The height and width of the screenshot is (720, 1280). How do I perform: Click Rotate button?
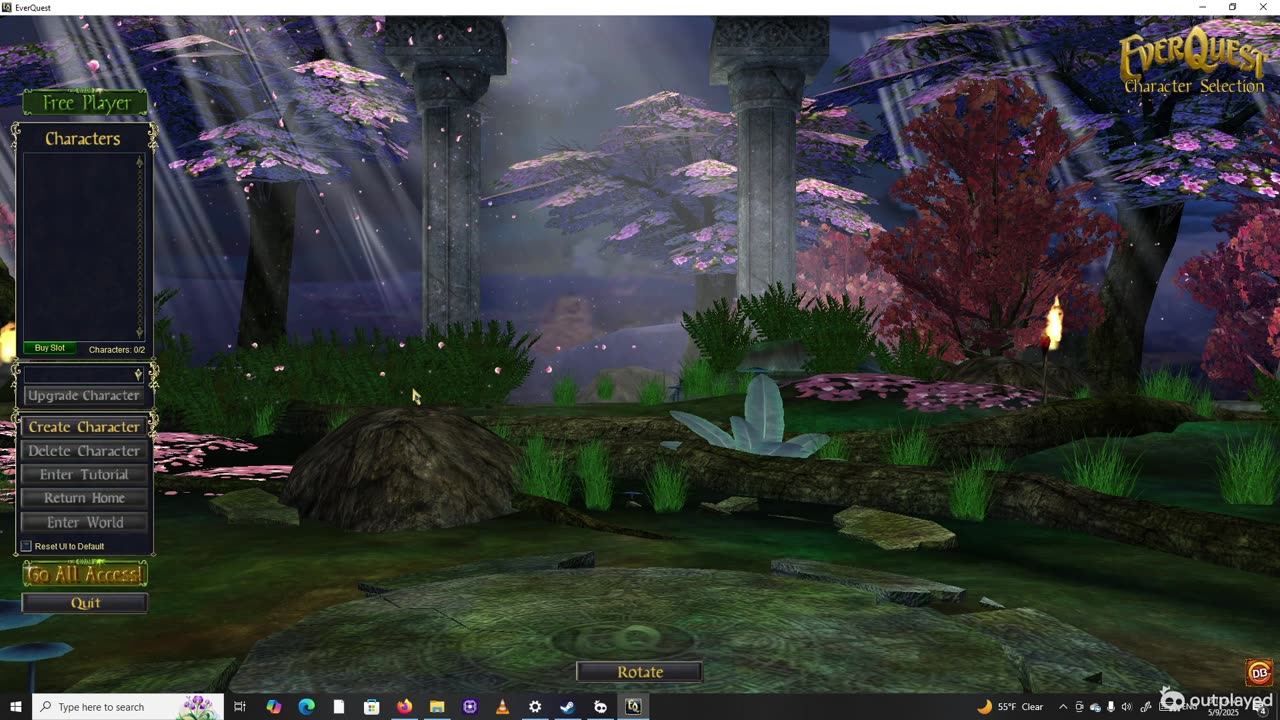coord(640,672)
